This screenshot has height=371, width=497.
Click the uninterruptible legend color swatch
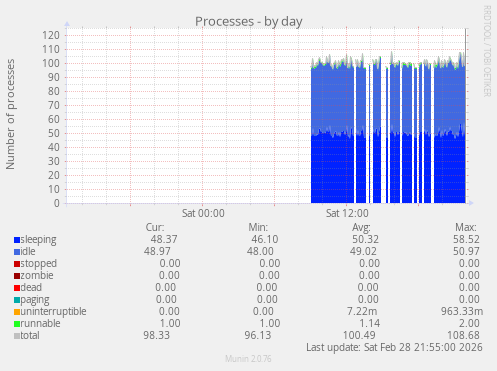pyautogui.click(x=17, y=312)
